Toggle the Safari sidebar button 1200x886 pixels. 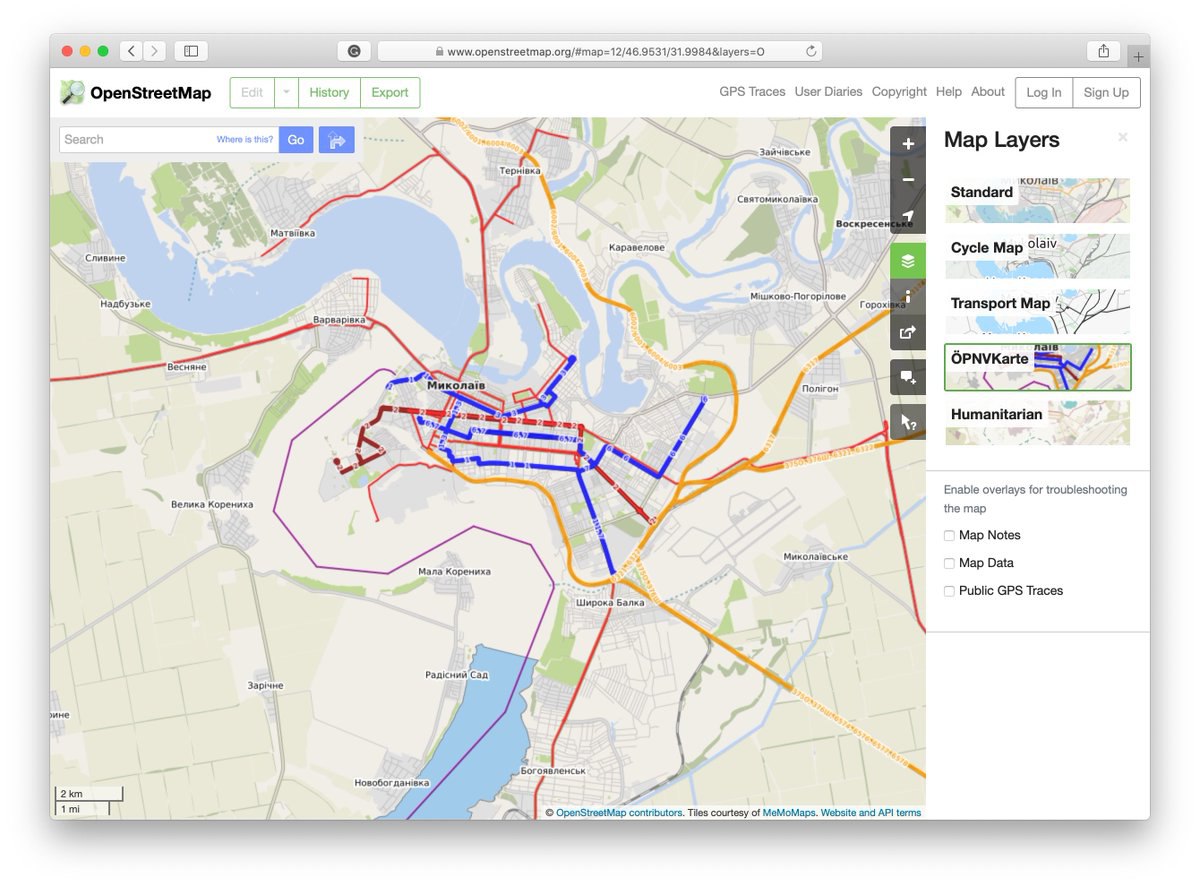click(x=191, y=51)
